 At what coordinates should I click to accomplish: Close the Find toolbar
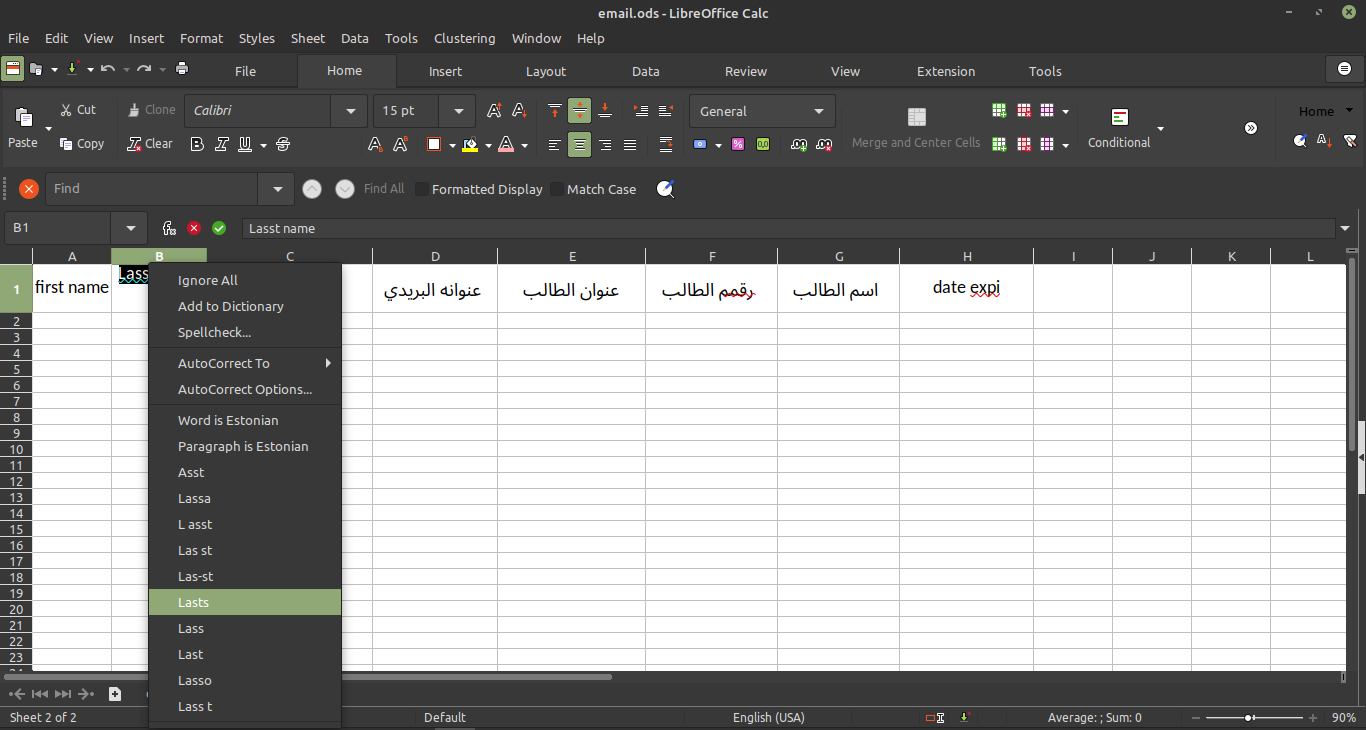29,189
